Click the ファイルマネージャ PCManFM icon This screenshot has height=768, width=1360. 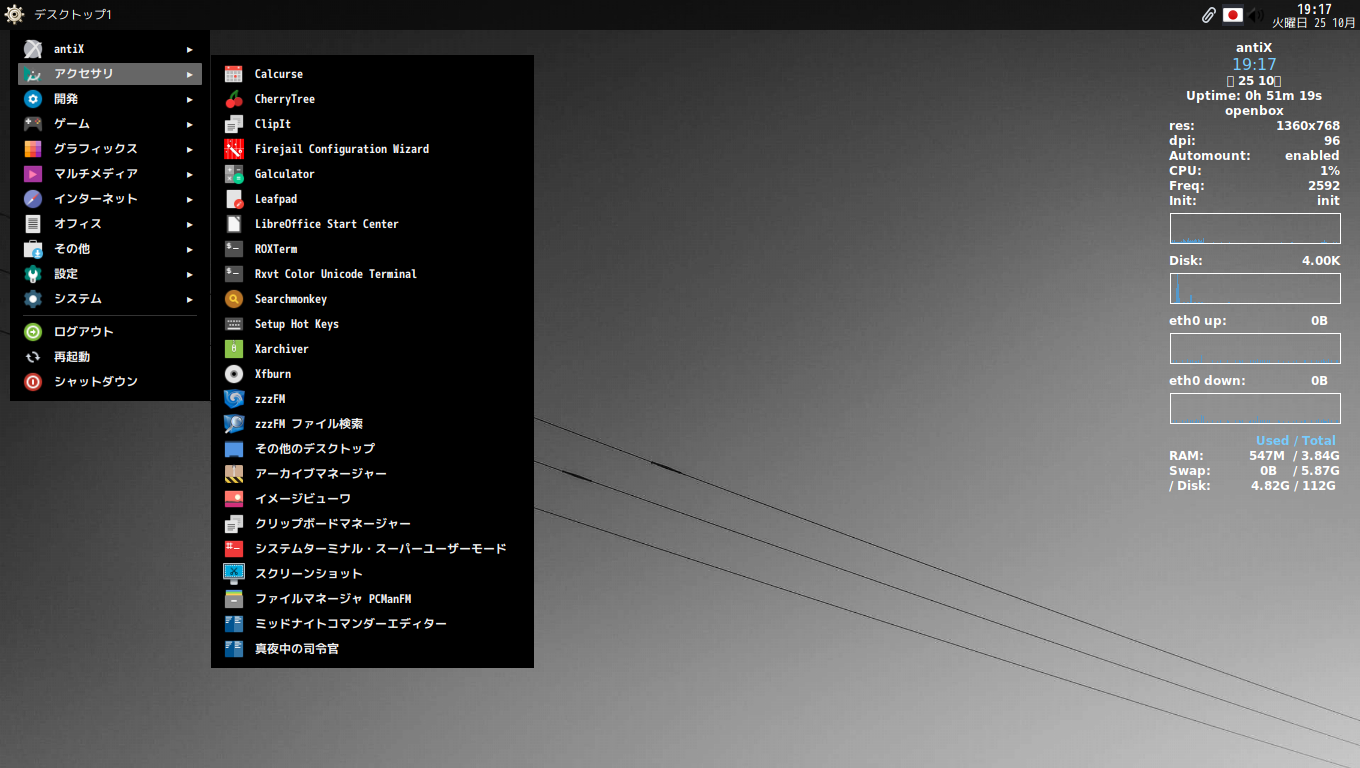[234, 599]
